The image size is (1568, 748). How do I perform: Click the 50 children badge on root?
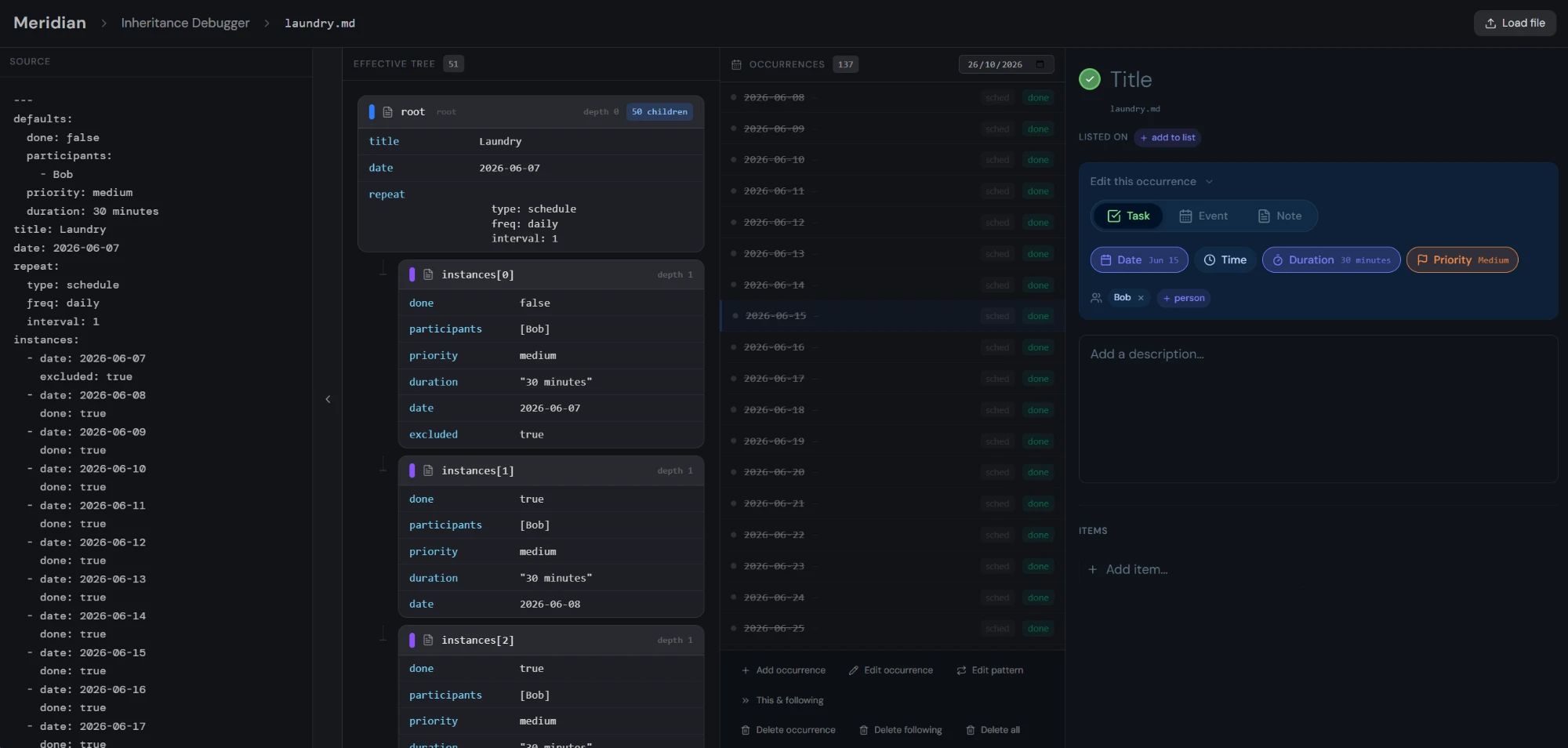point(659,111)
